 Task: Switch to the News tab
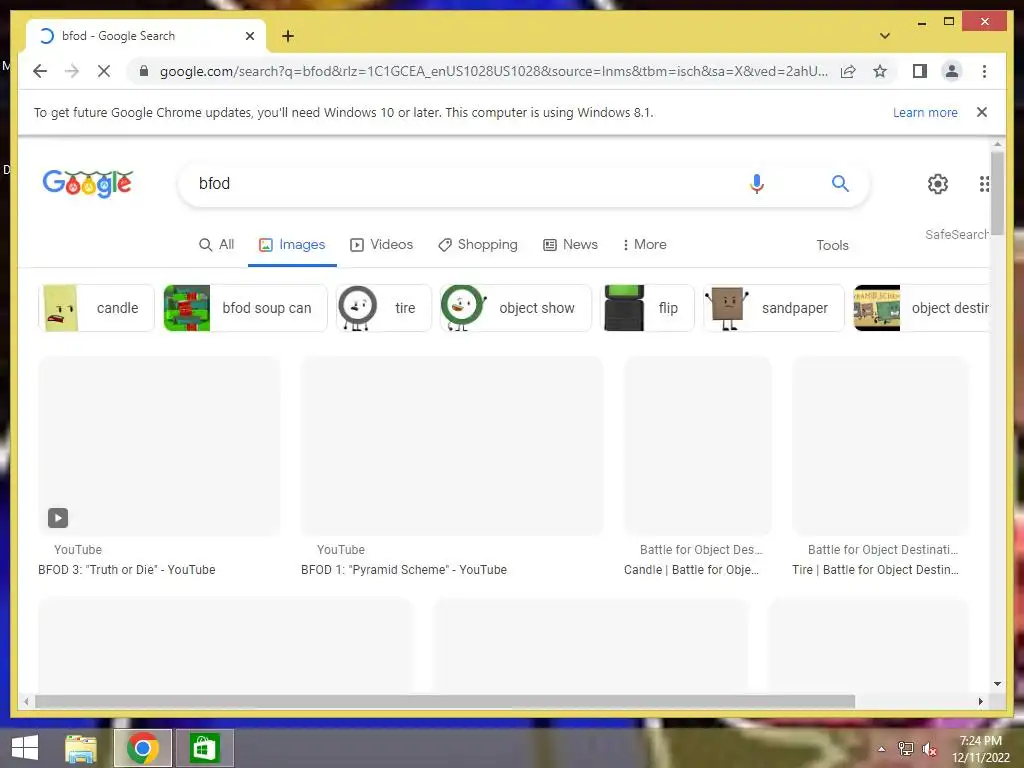[x=570, y=245]
